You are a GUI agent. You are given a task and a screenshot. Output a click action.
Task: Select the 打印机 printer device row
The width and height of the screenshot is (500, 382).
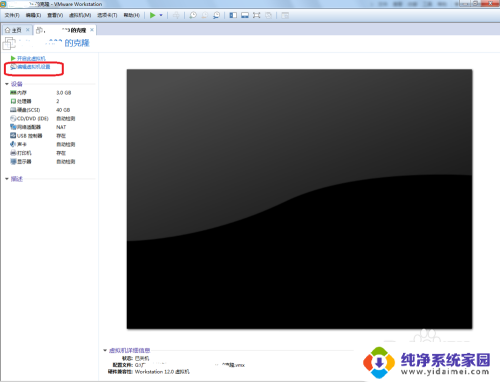(43, 153)
